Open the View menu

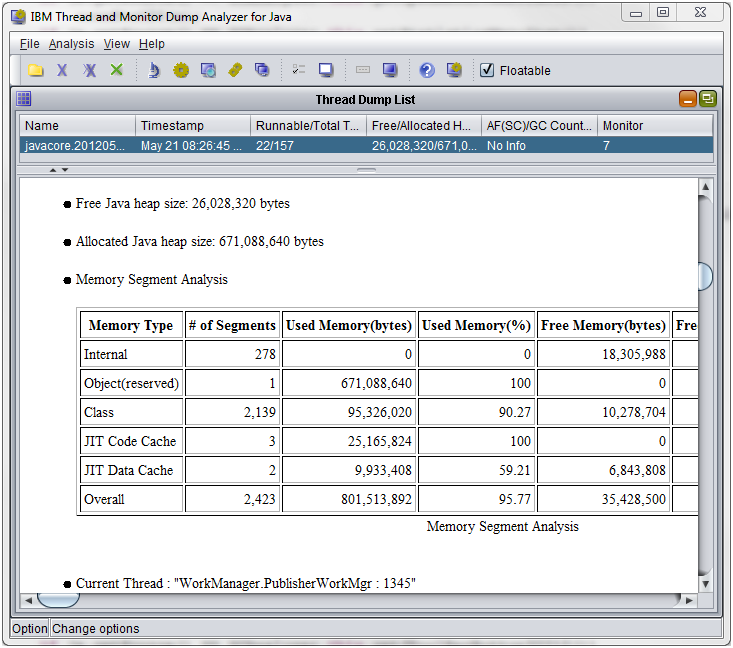(x=117, y=44)
